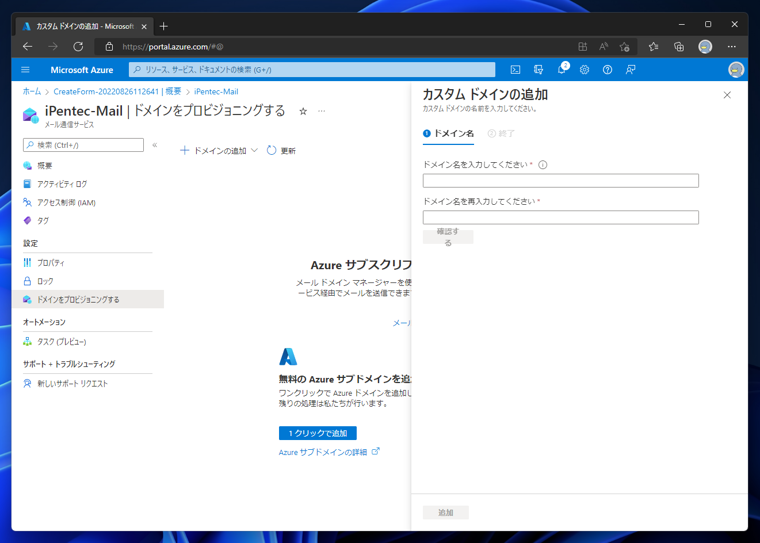Open the Azure account avatar menu
This screenshot has width=760, height=543.
(x=736, y=70)
